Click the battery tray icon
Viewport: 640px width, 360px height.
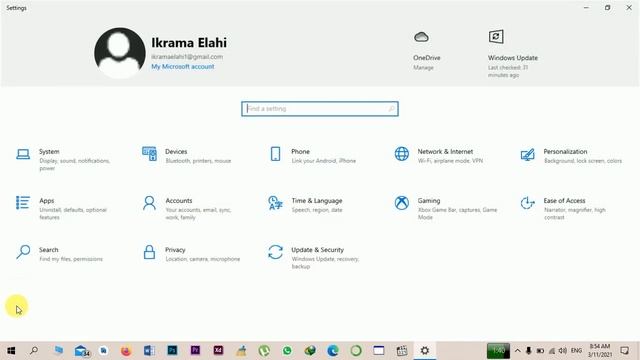[540, 351]
